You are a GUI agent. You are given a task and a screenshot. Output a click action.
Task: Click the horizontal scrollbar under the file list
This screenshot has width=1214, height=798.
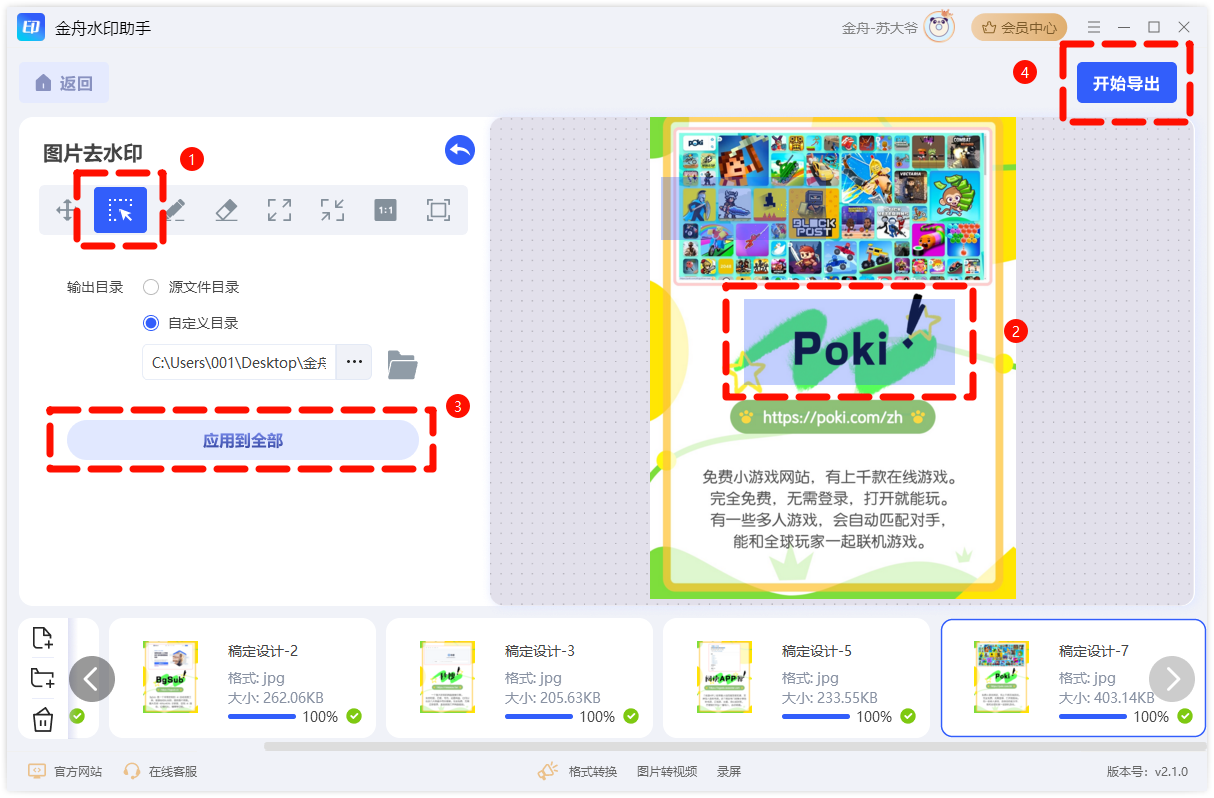coord(734,746)
